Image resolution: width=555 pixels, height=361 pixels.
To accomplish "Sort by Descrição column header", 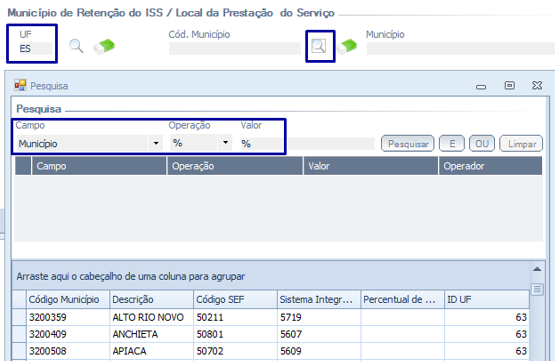I will point(151,299).
